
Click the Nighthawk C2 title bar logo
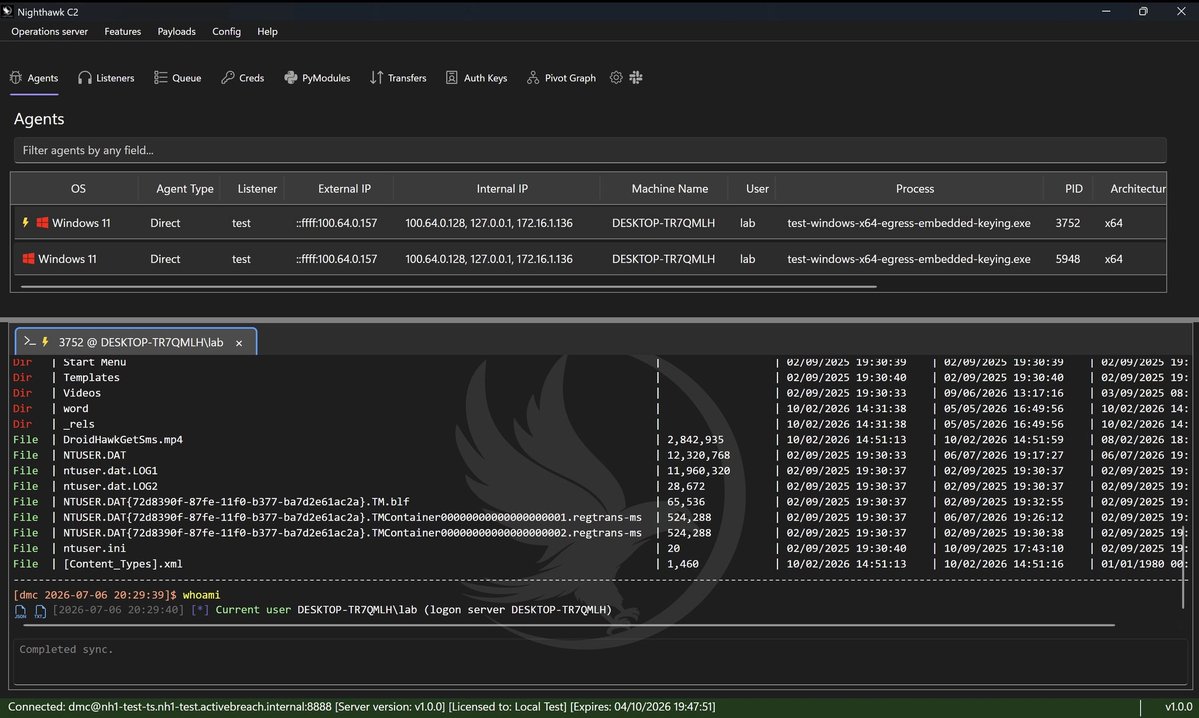8,11
